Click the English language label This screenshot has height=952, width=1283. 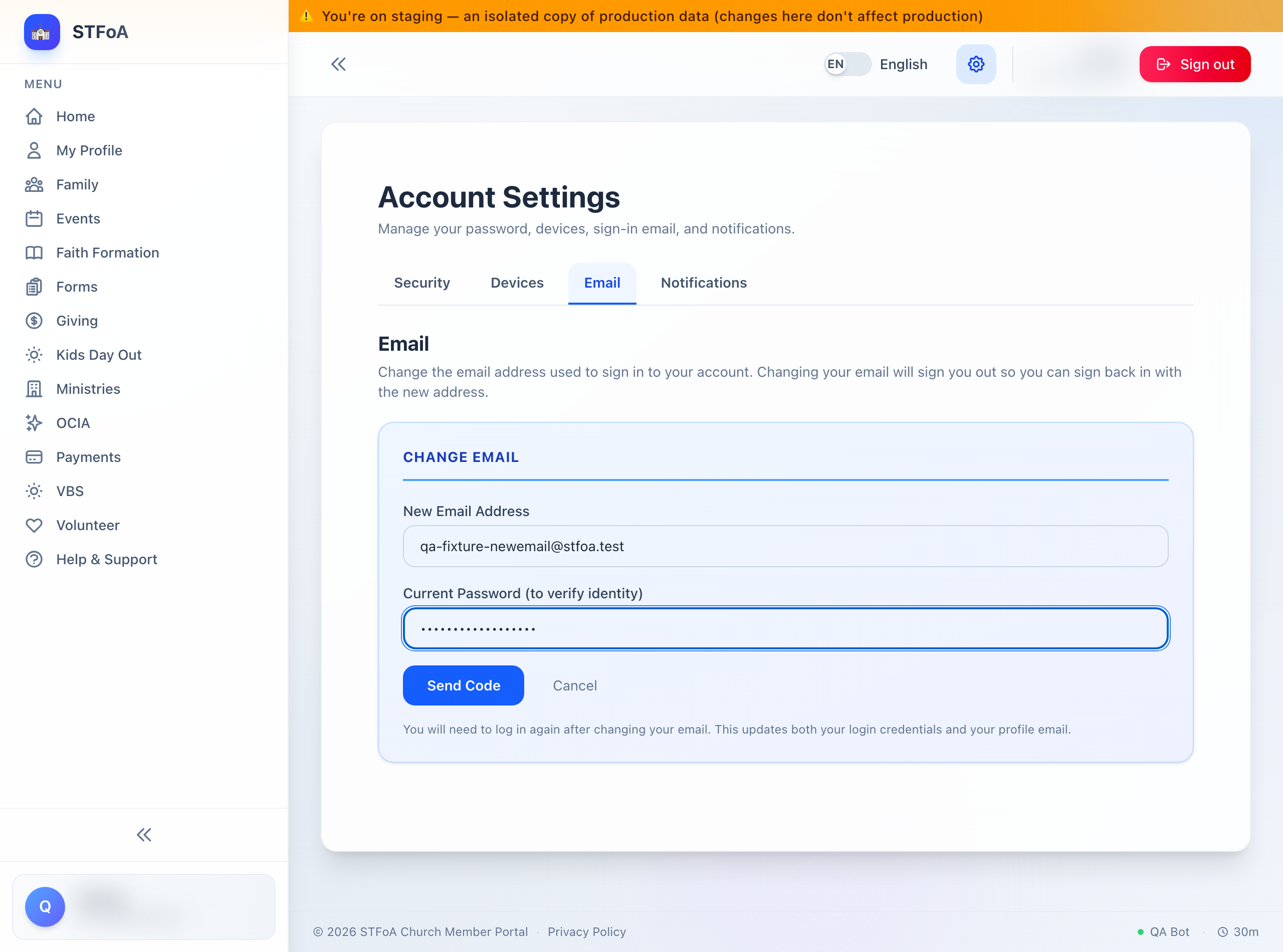click(903, 64)
